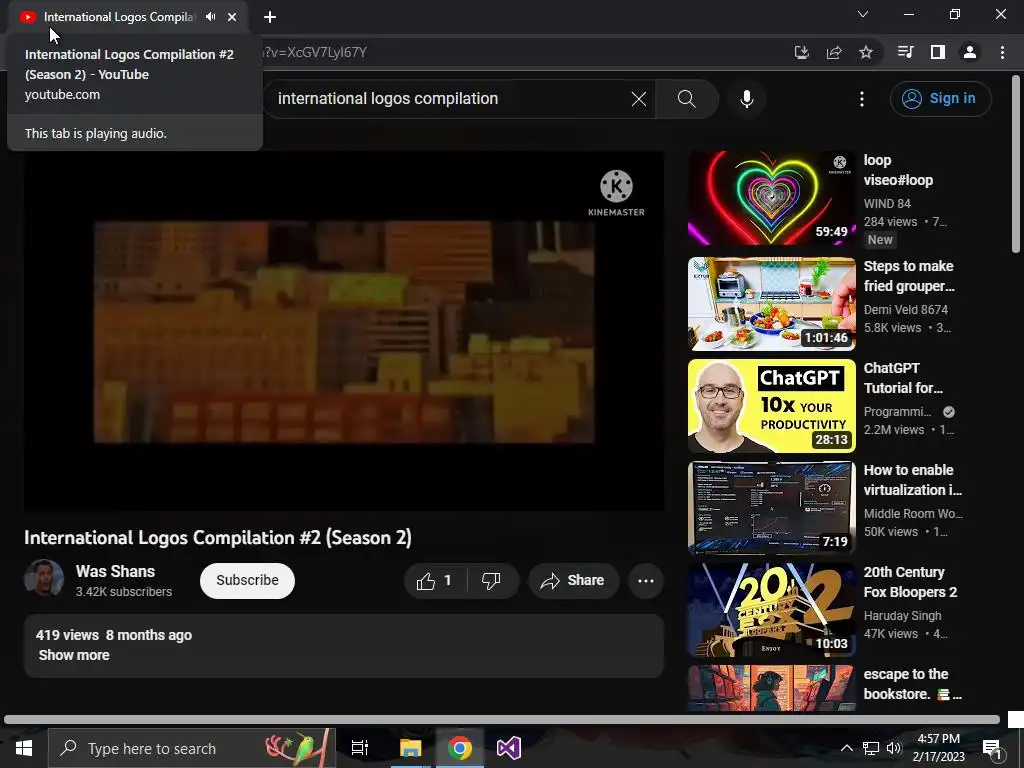This screenshot has height=768, width=1024.
Task: Click the Sign in button
Action: (940, 99)
